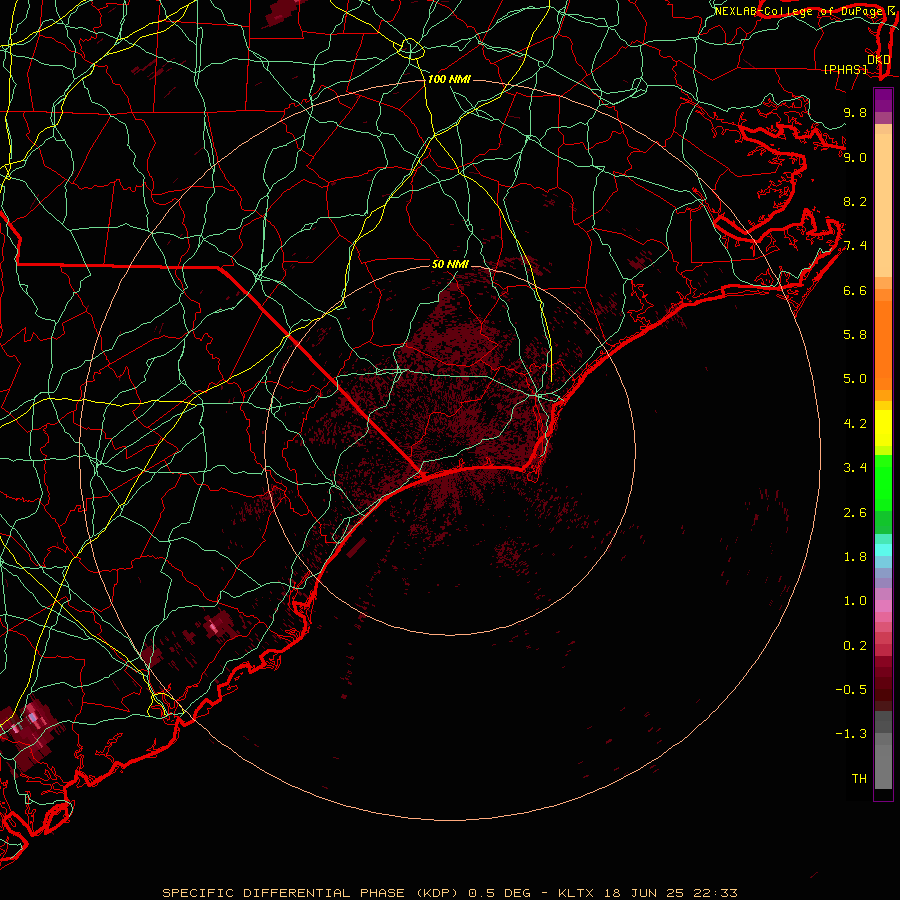Click the 5.0 legend value
Viewport: 900px width, 900px height.
(855, 379)
